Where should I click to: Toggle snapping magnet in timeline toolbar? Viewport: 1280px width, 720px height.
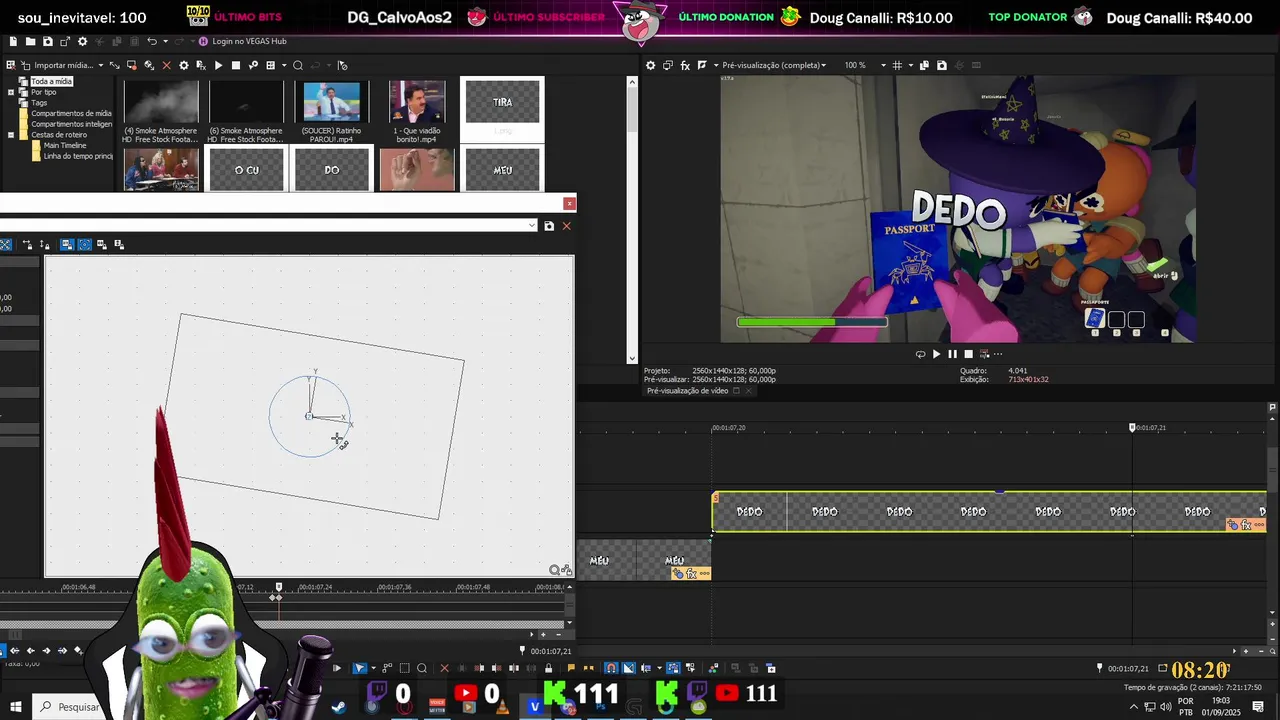click(610, 668)
